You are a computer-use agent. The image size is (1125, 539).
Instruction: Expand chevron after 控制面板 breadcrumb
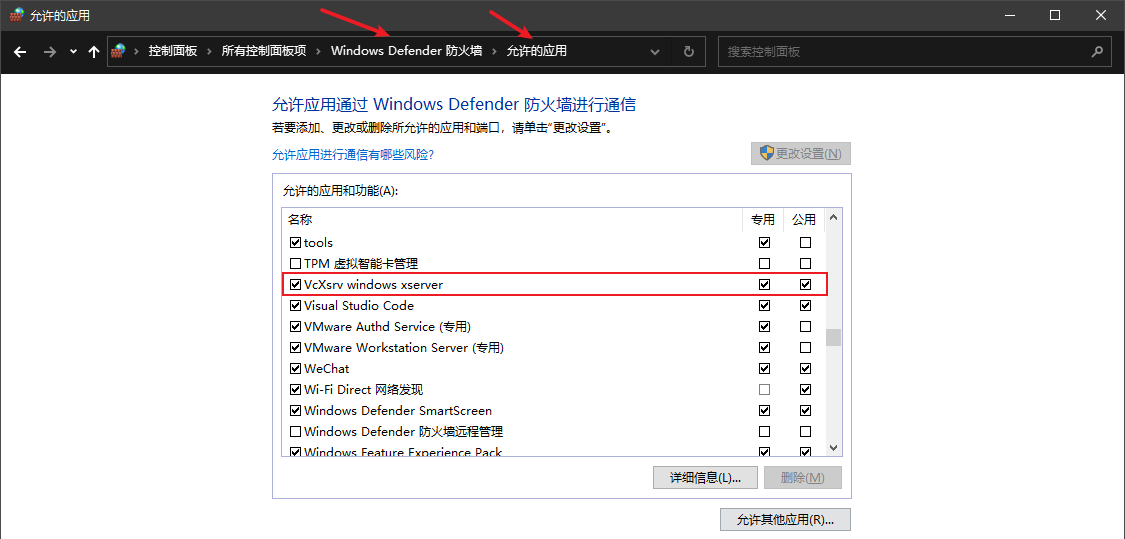click(210, 52)
